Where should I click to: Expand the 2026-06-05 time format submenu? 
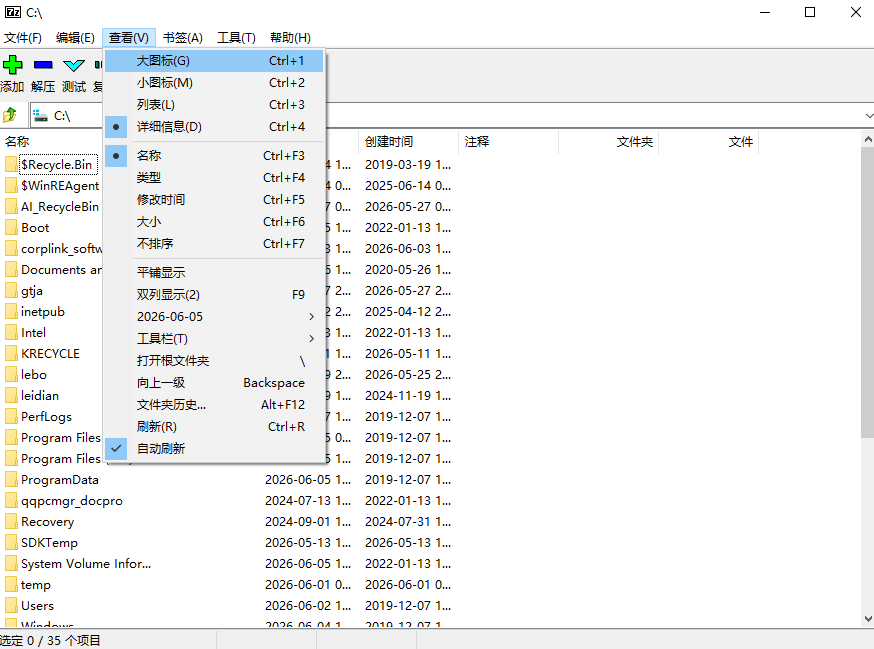214,317
